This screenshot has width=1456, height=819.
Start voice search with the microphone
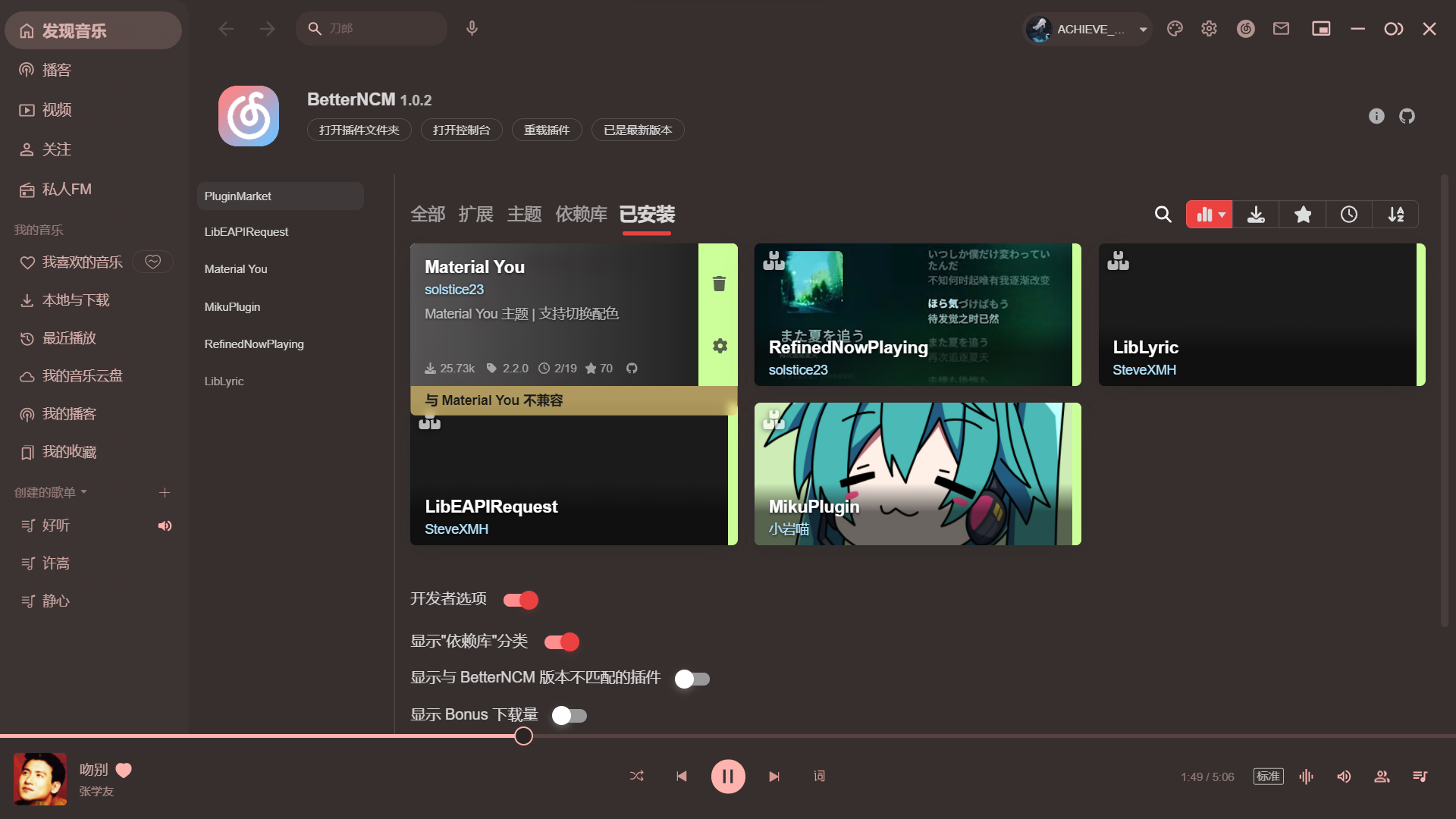472,28
